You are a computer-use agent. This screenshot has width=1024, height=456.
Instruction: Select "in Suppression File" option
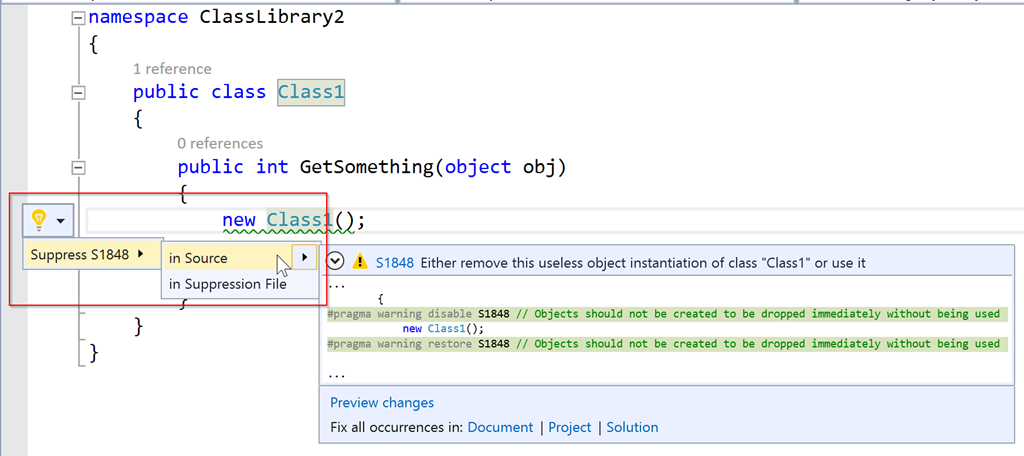pyautogui.click(x=228, y=285)
